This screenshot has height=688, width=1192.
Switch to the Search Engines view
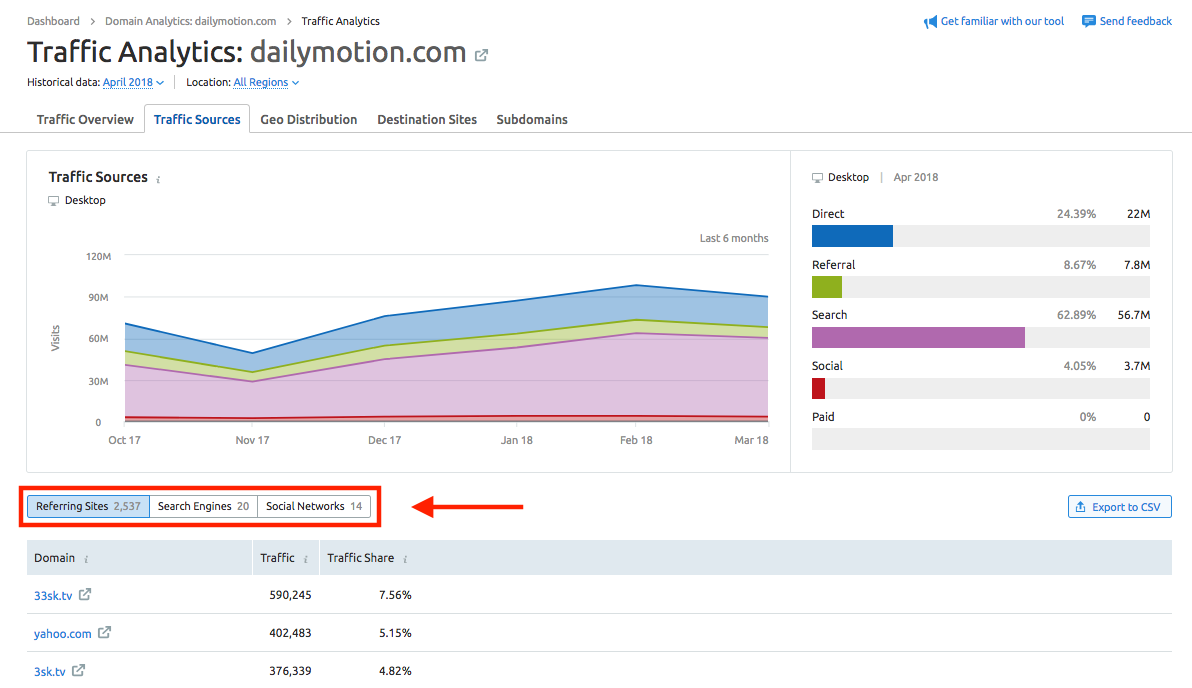(x=203, y=506)
